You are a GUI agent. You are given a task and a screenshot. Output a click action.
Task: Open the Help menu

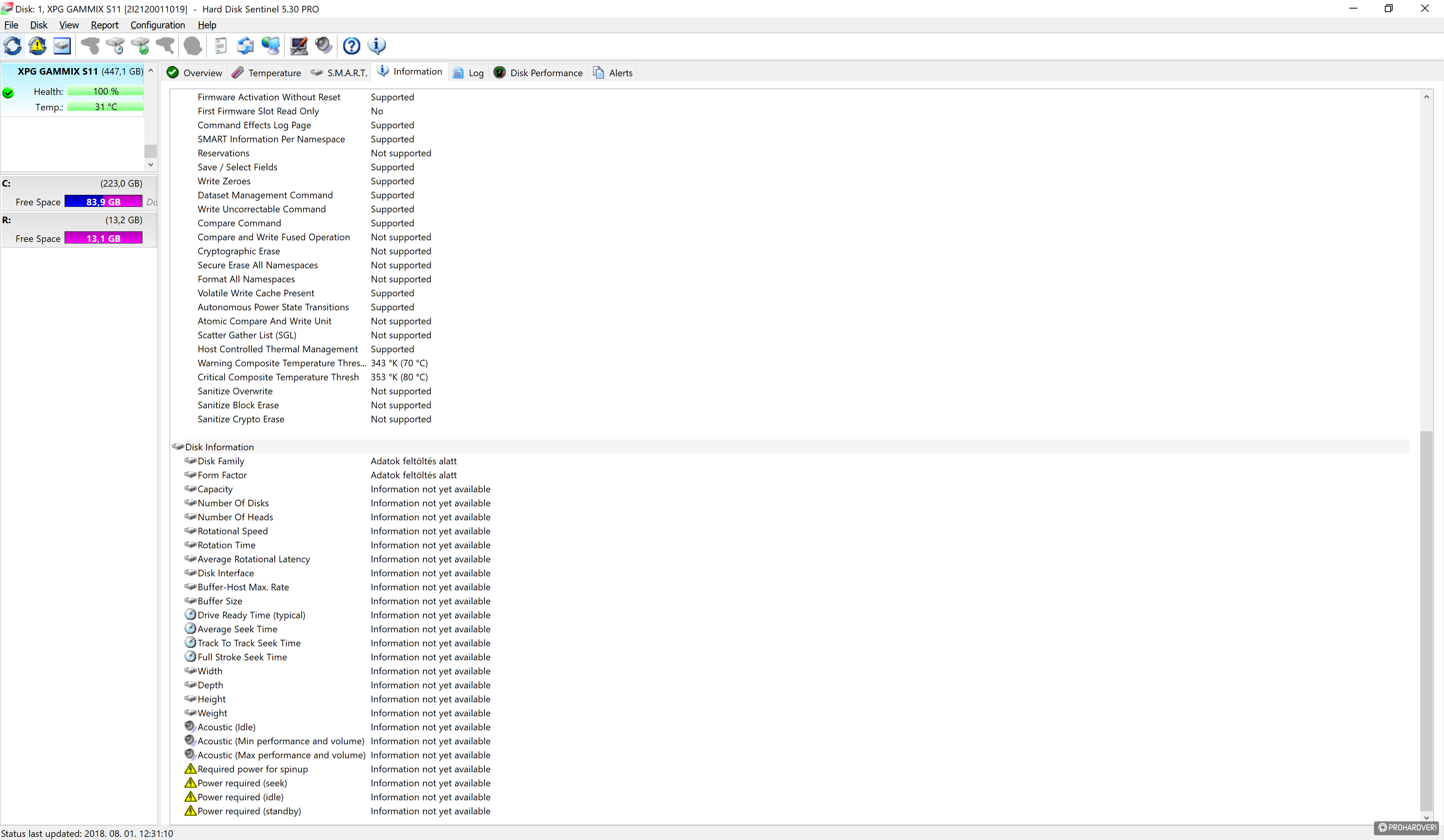(207, 25)
